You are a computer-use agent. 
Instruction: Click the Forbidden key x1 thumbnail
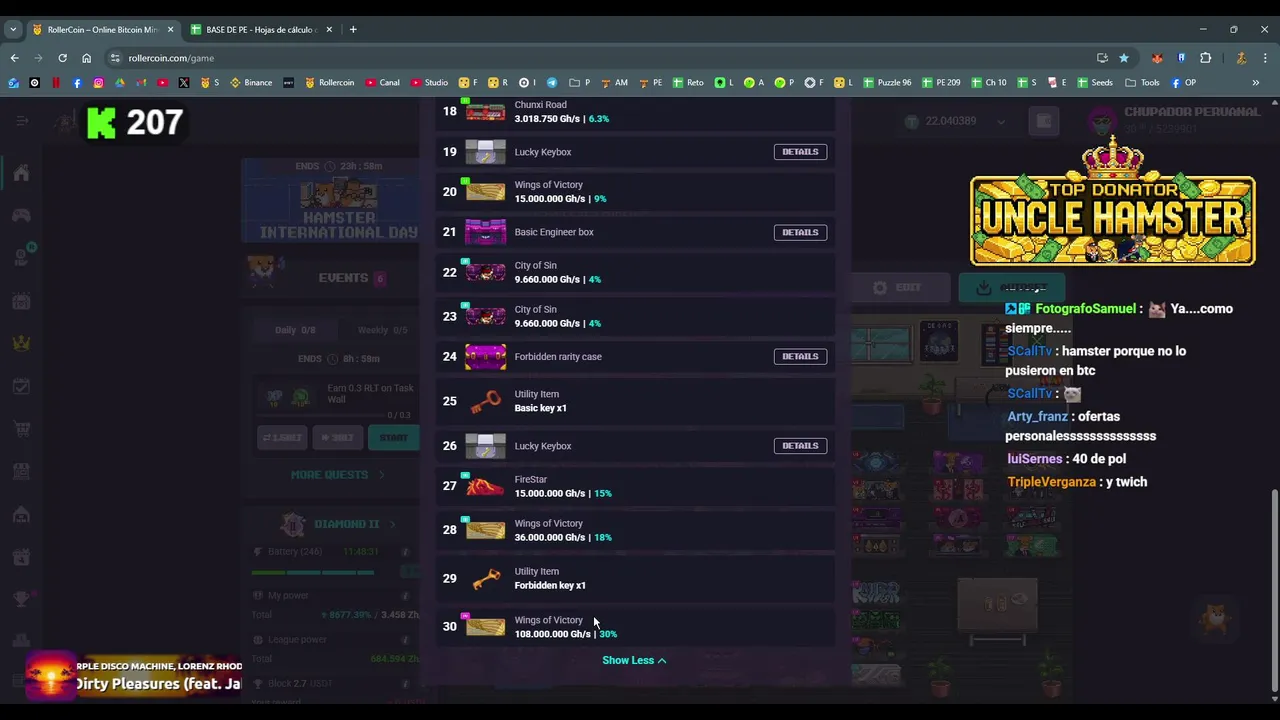pyautogui.click(x=485, y=578)
